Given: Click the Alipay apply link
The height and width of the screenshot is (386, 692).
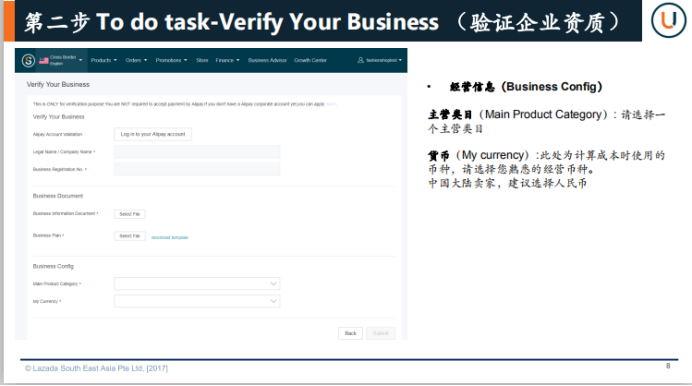Looking at the screenshot, I should click(331, 104).
